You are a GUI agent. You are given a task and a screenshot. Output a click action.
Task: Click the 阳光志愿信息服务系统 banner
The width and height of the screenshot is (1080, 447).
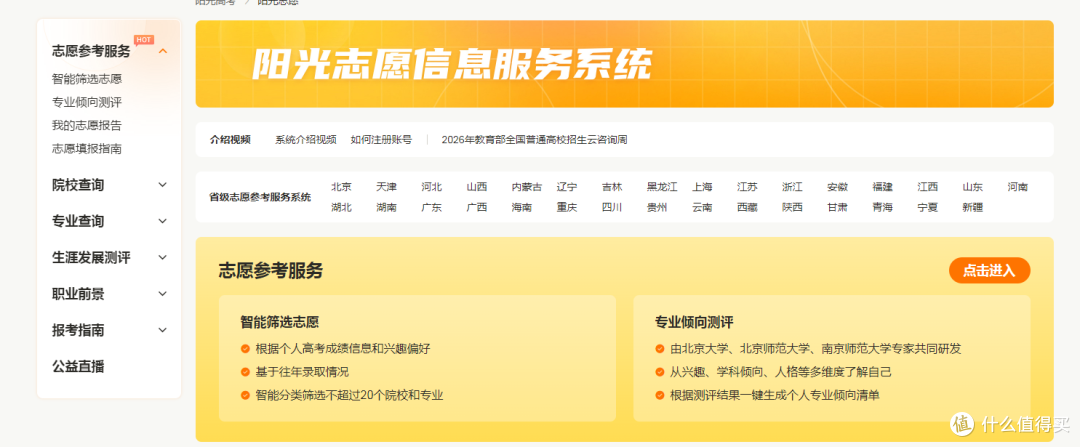(x=624, y=64)
